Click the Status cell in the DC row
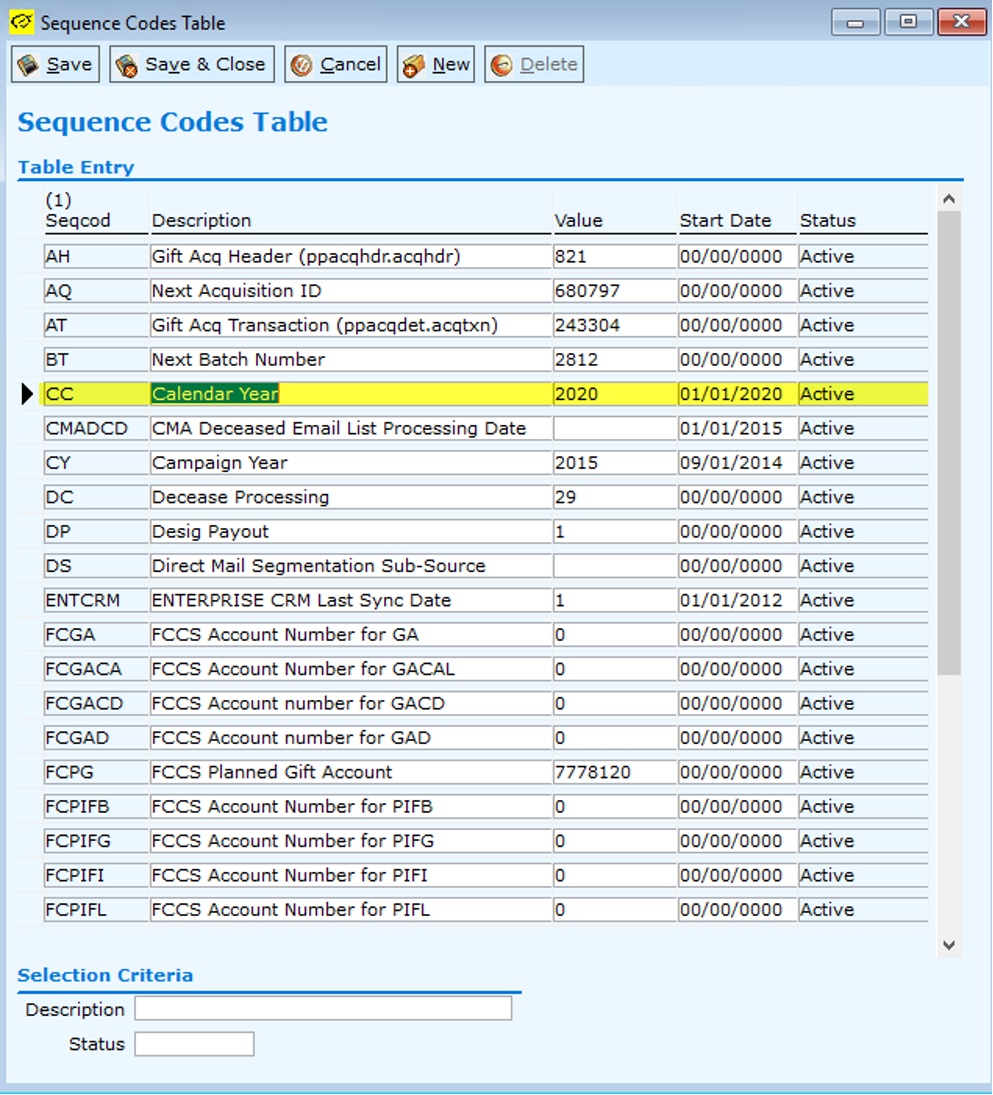Image resolution: width=993 pixels, height=1095 pixels. [x=863, y=497]
